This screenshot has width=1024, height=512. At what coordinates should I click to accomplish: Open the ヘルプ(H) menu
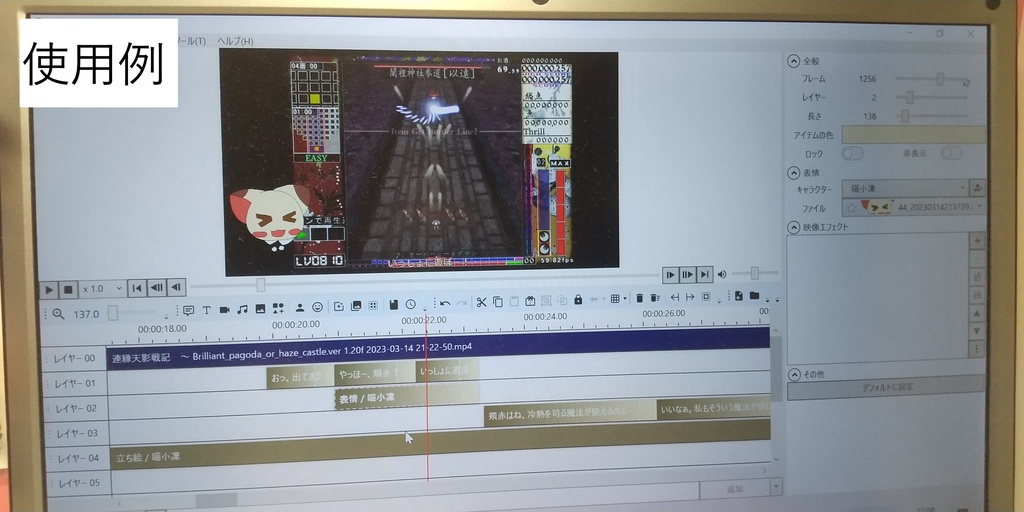point(235,41)
